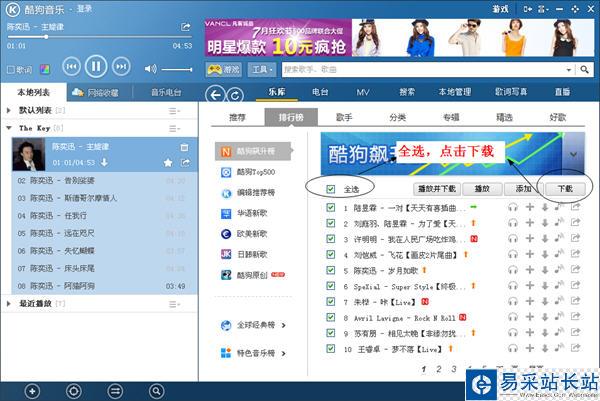Switch to the 本地列表 tab
The image size is (600, 401).
pos(34,92)
